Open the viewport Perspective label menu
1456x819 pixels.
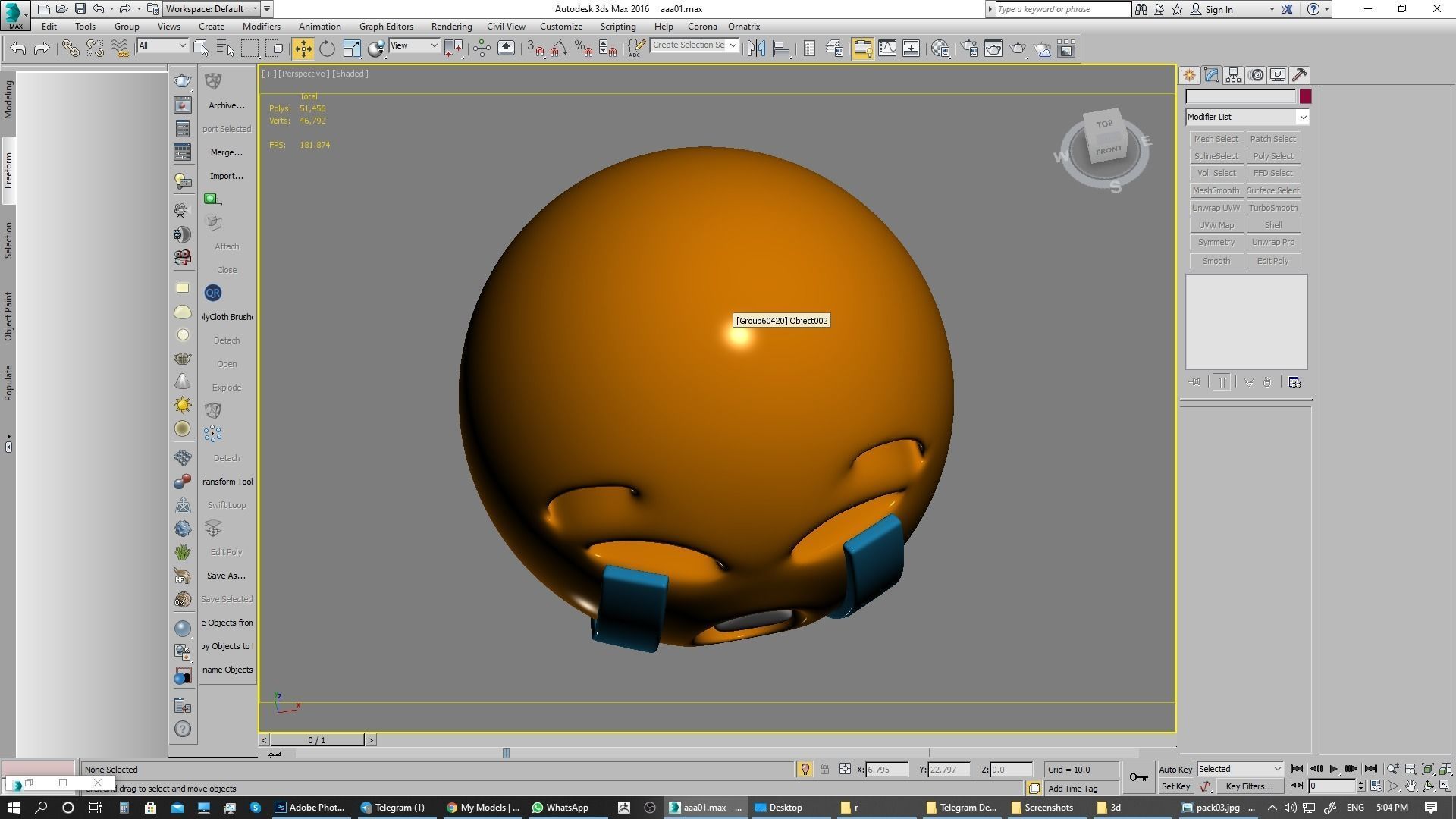click(x=303, y=74)
